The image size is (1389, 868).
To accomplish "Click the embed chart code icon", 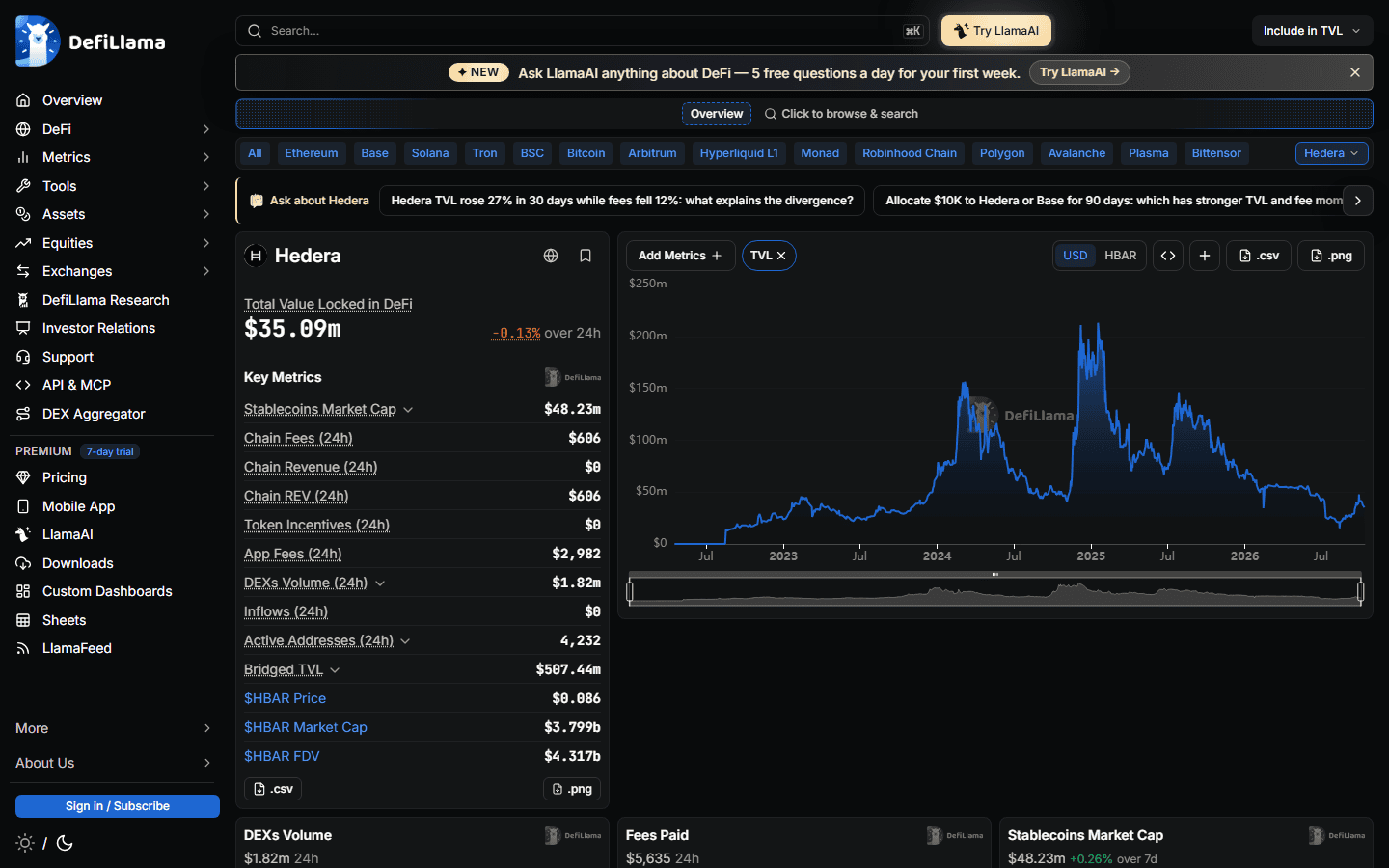I will point(1168,256).
